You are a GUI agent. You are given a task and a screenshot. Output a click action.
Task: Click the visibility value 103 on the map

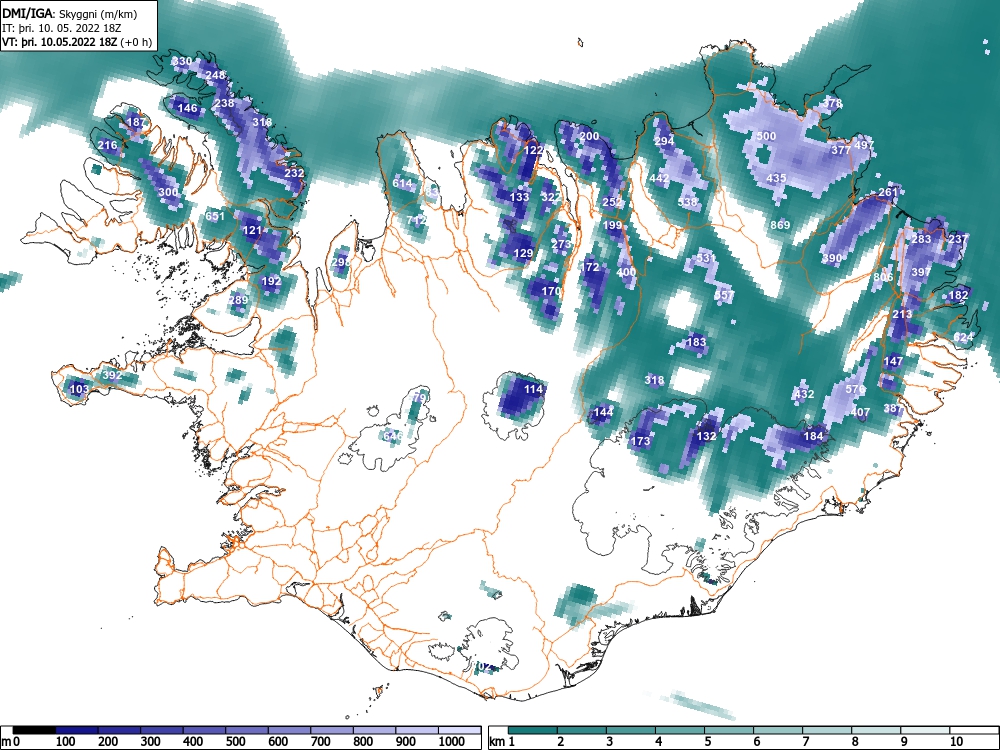pyautogui.click(x=79, y=389)
